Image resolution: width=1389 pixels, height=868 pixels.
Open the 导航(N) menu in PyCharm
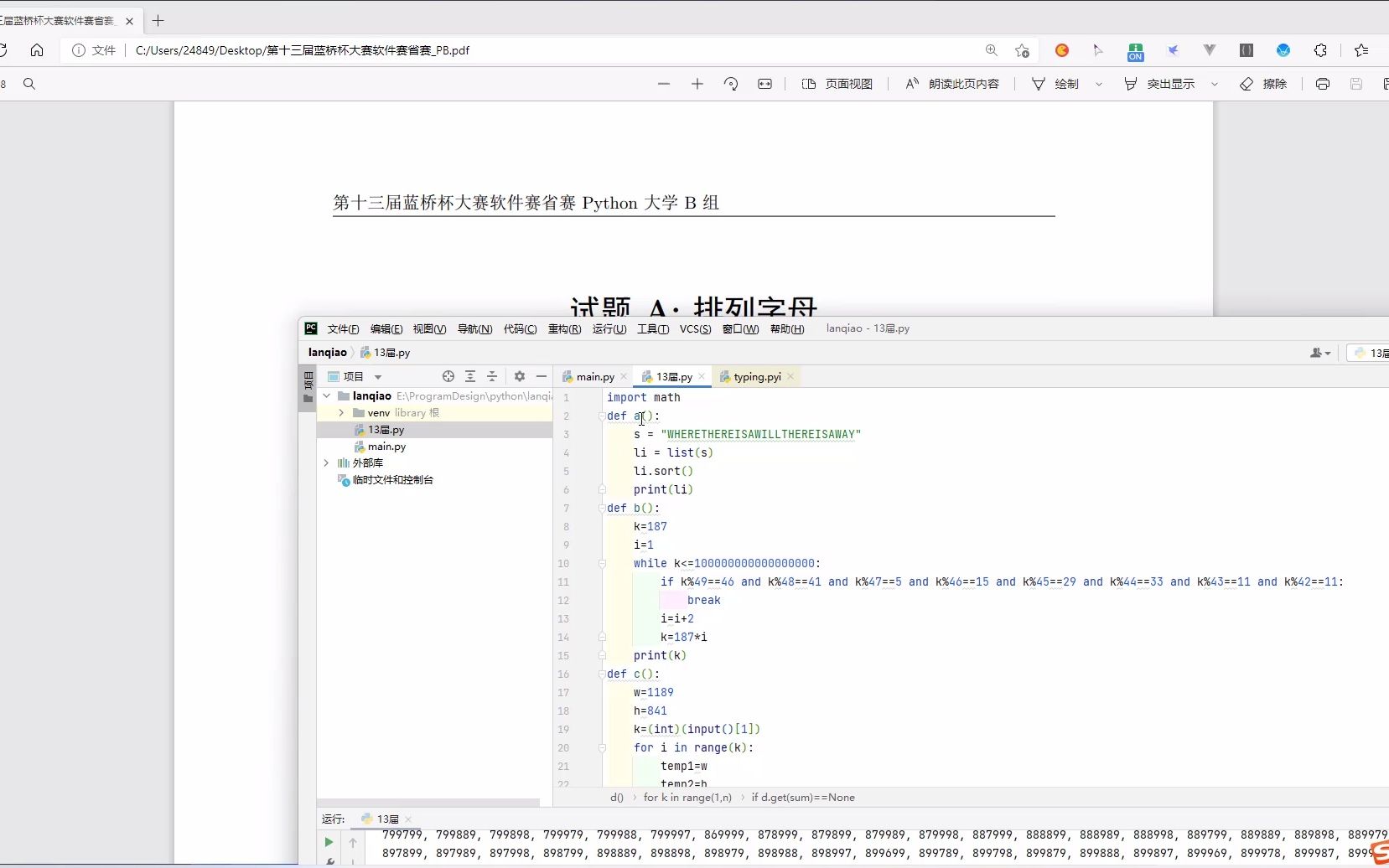(474, 328)
